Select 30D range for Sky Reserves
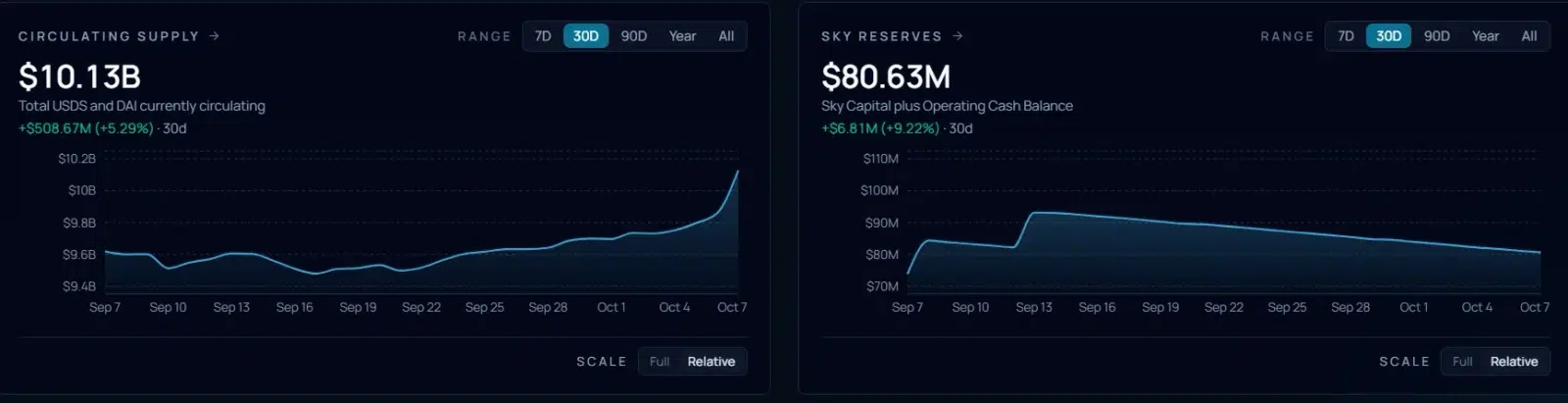1568x403 pixels. [1389, 36]
